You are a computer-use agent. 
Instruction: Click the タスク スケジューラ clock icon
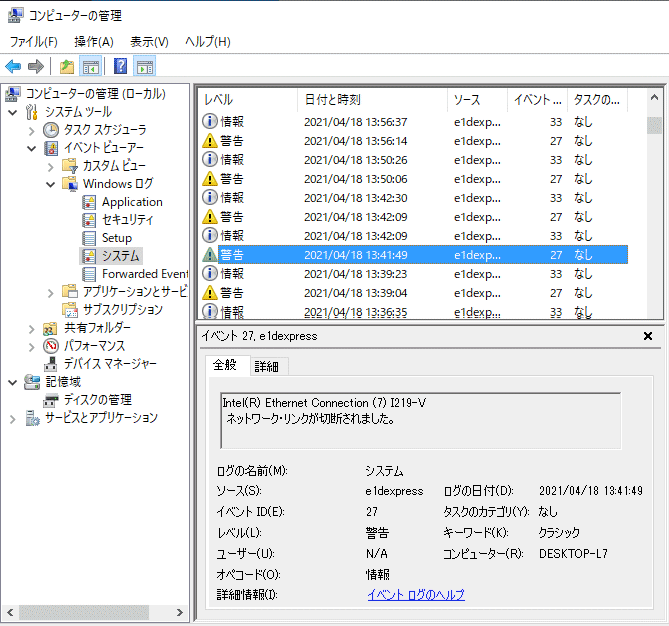[x=51, y=130]
